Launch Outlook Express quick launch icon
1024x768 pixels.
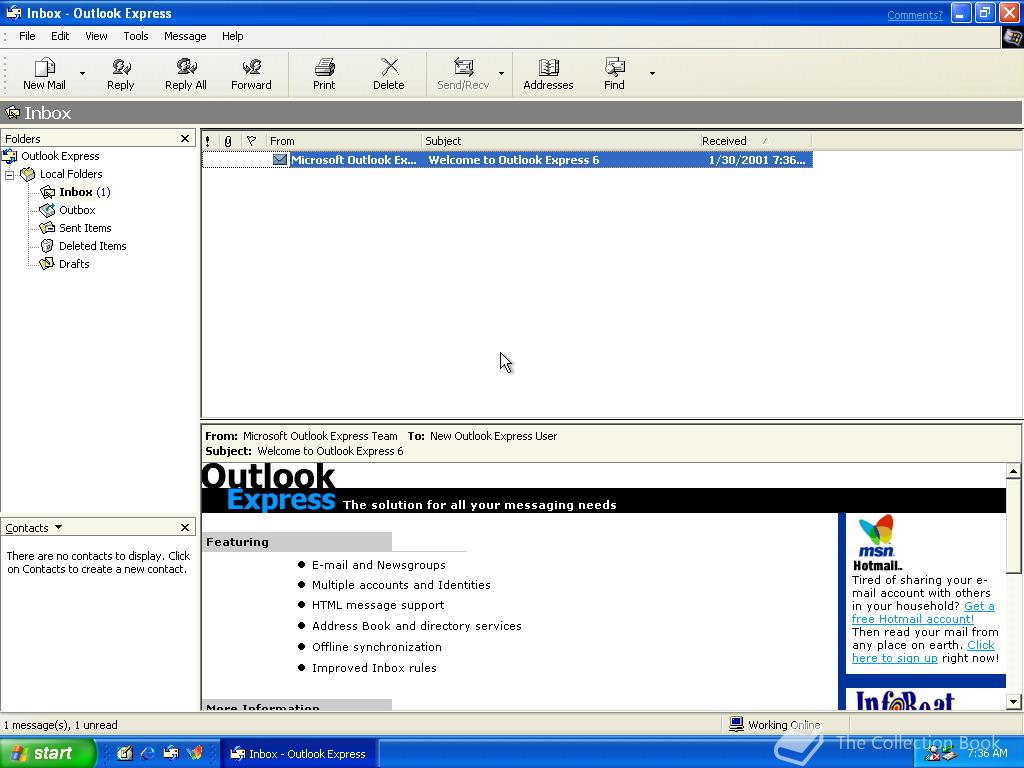pos(171,753)
